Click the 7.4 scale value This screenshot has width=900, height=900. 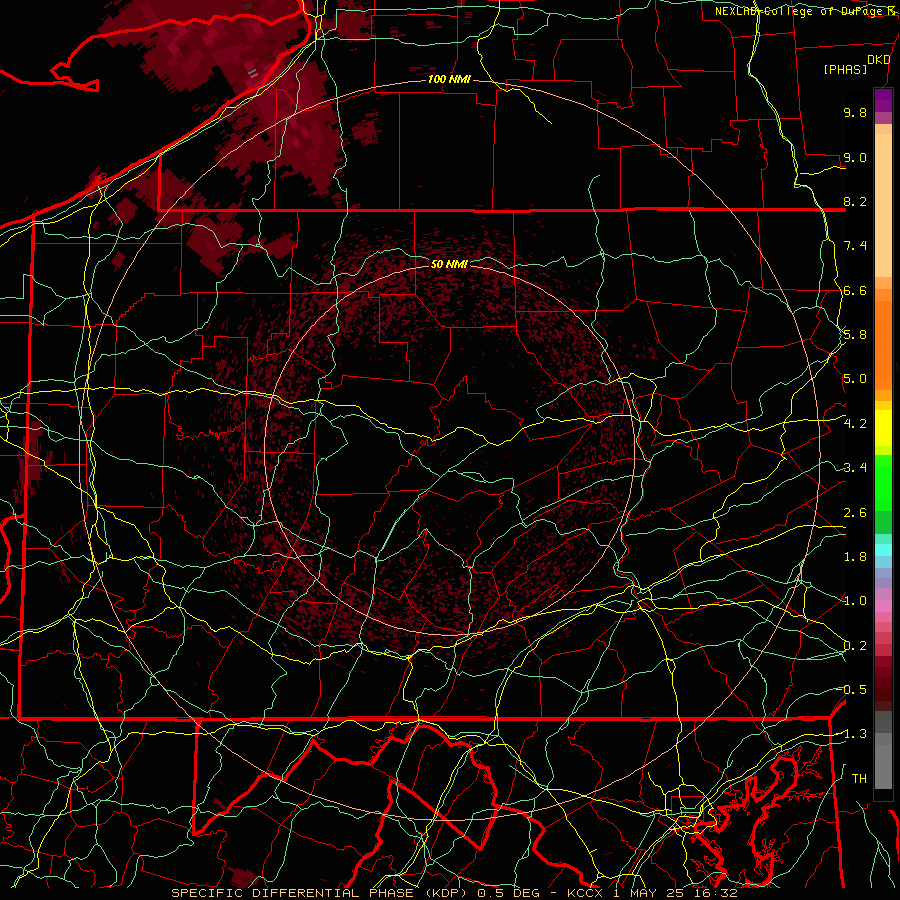[855, 246]
